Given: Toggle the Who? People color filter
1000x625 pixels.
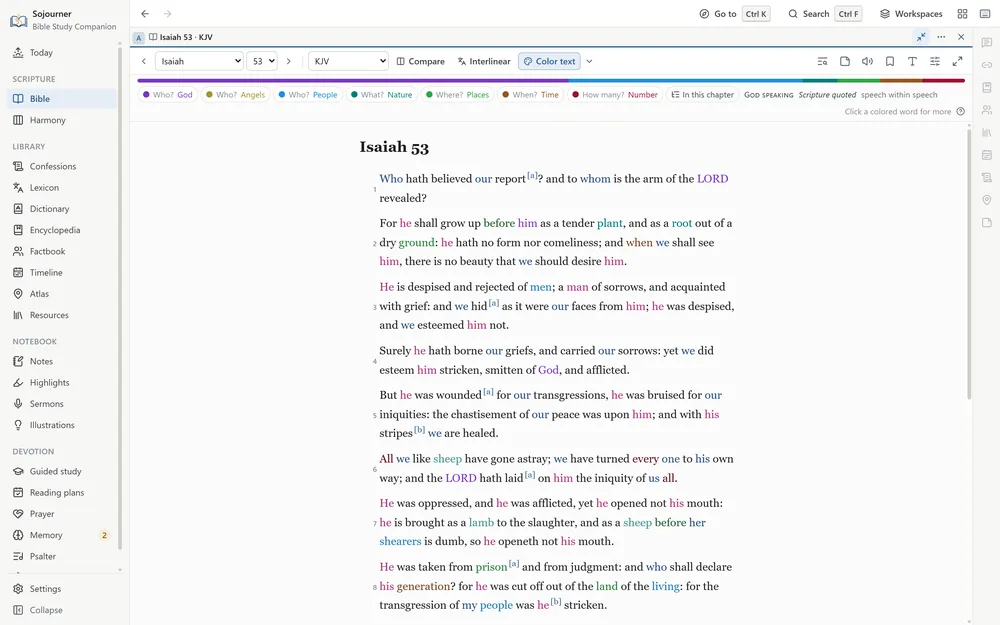Looking at the screenshot, I should (308, 94).
